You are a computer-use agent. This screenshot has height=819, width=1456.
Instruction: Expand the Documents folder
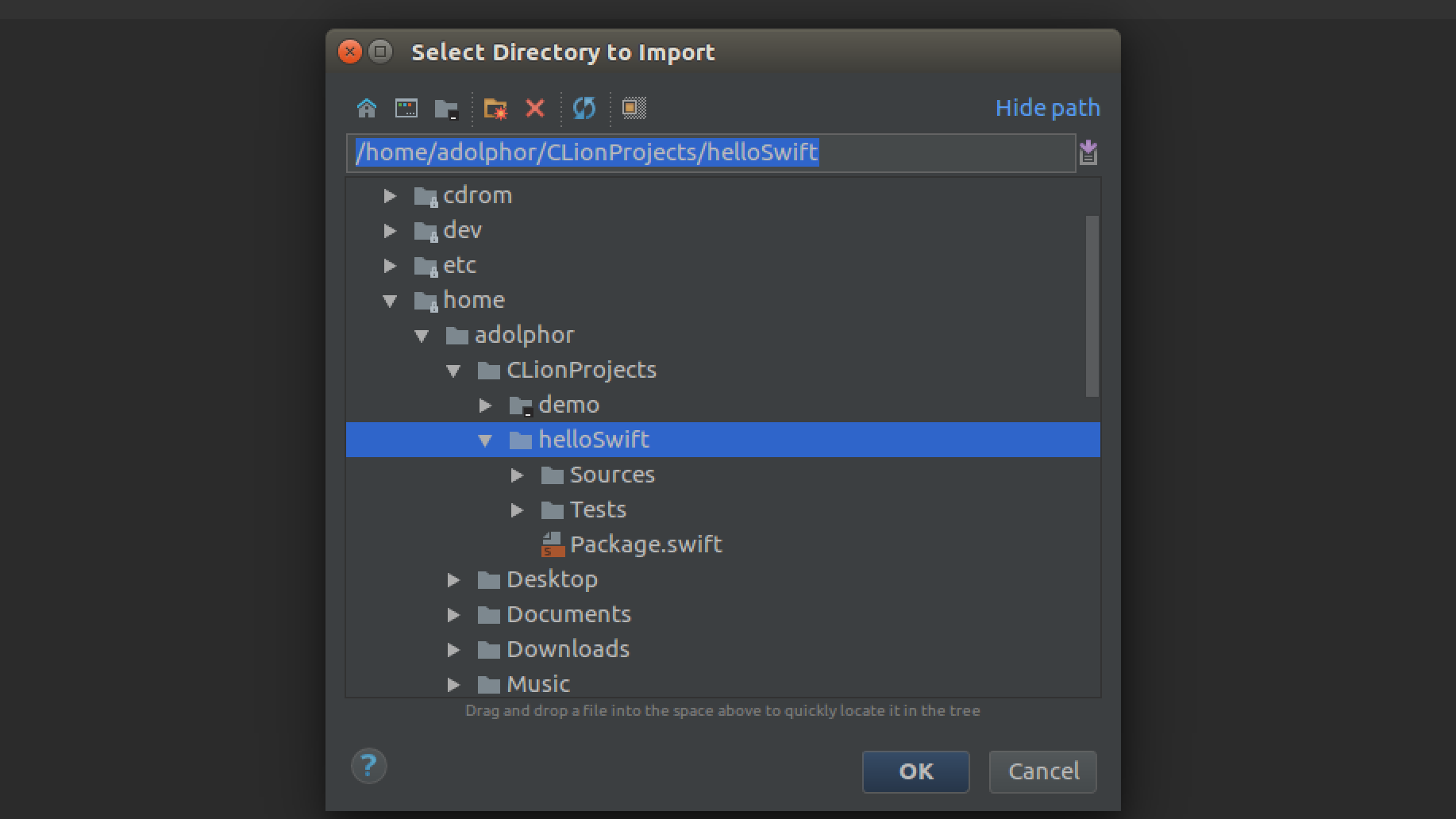(x=453, y=614)
